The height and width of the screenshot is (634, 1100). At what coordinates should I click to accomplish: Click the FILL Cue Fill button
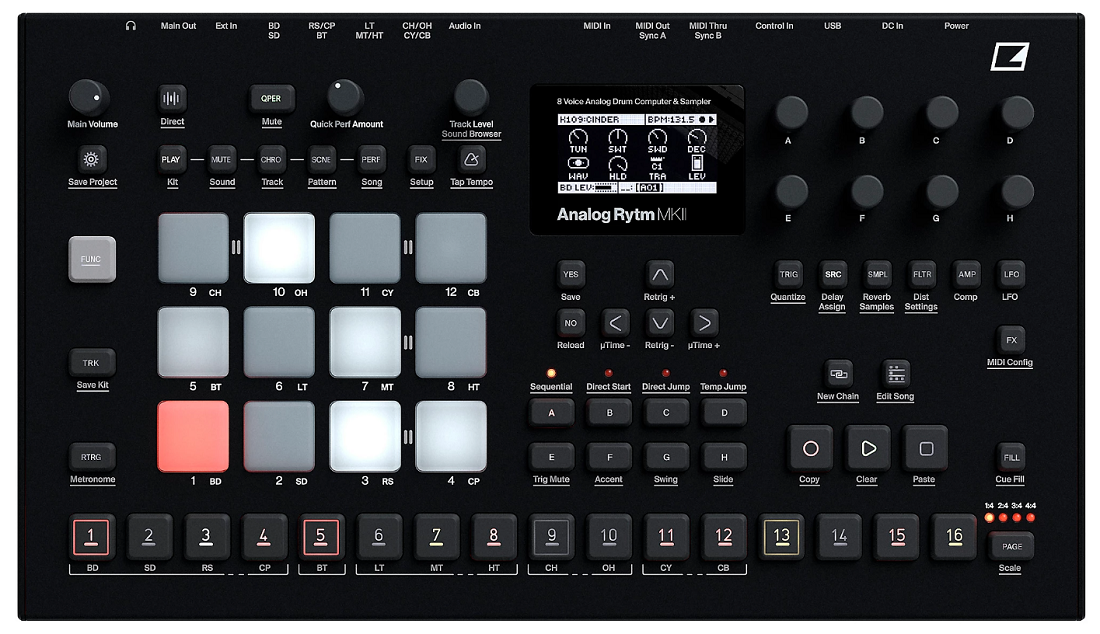1011,457
